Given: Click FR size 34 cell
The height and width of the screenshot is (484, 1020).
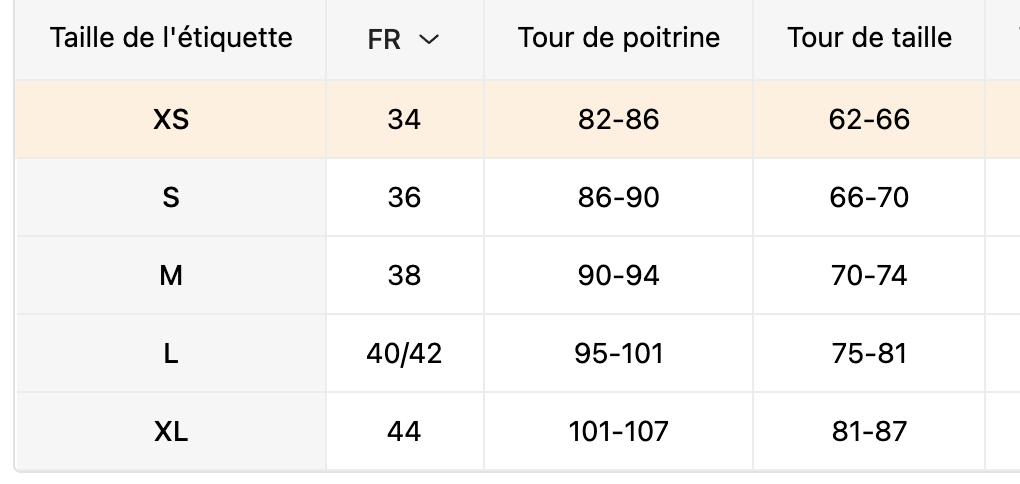Looking at the screenshot, I should [404, 119].
